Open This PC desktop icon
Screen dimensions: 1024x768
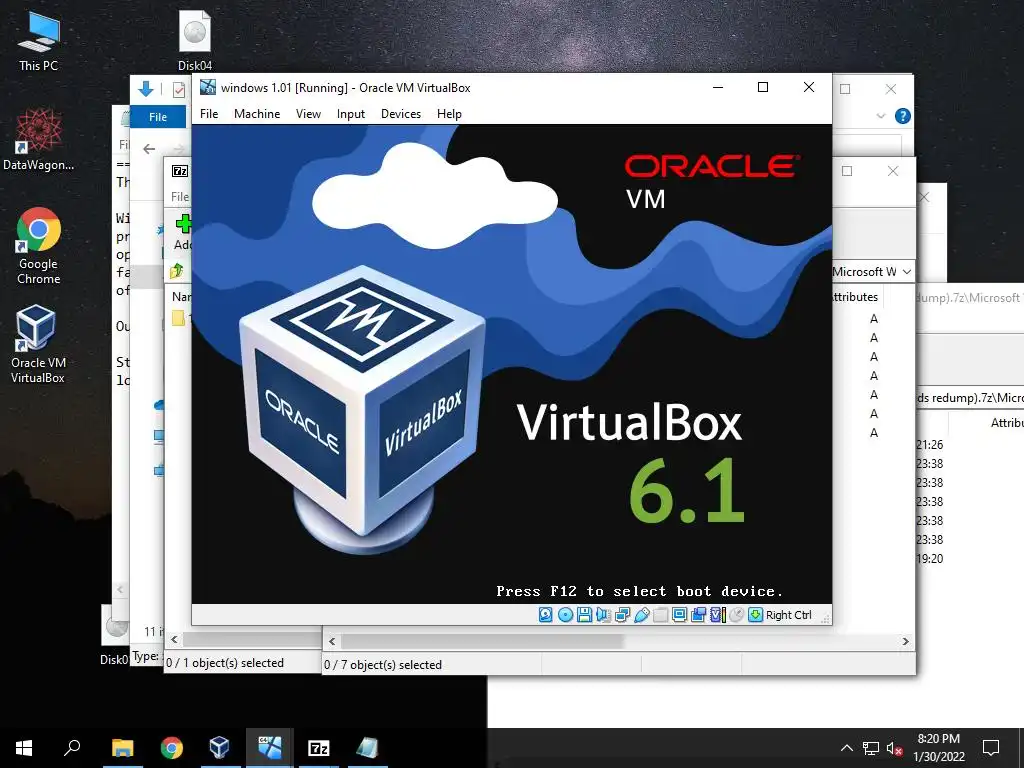[x=38, y=40]
